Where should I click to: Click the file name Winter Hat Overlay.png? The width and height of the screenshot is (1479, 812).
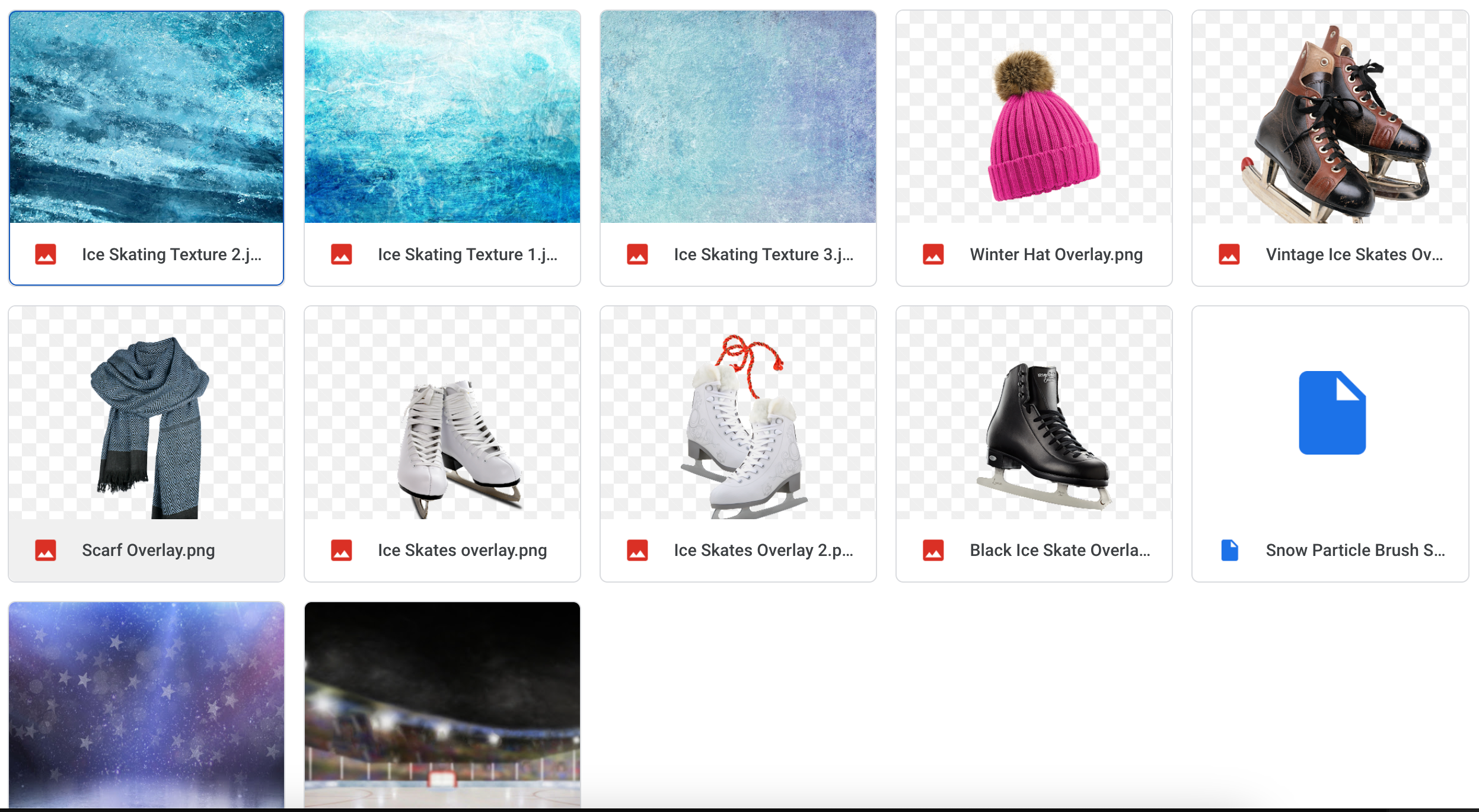click(1056, 254)
